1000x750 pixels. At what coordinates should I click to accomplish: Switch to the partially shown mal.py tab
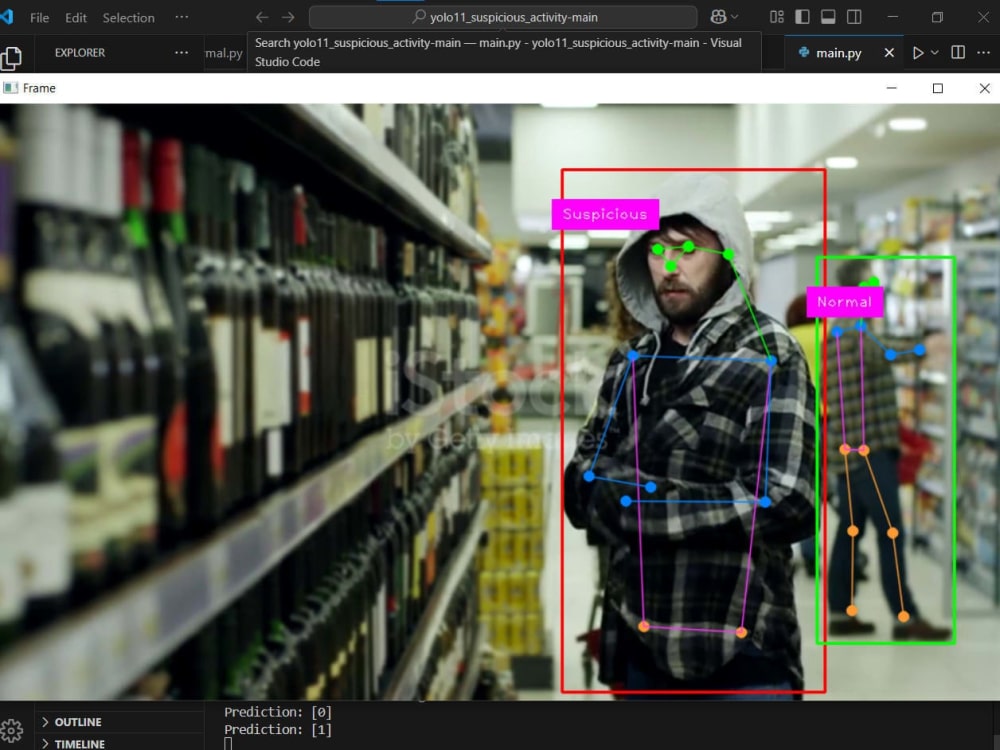(223, 54)
